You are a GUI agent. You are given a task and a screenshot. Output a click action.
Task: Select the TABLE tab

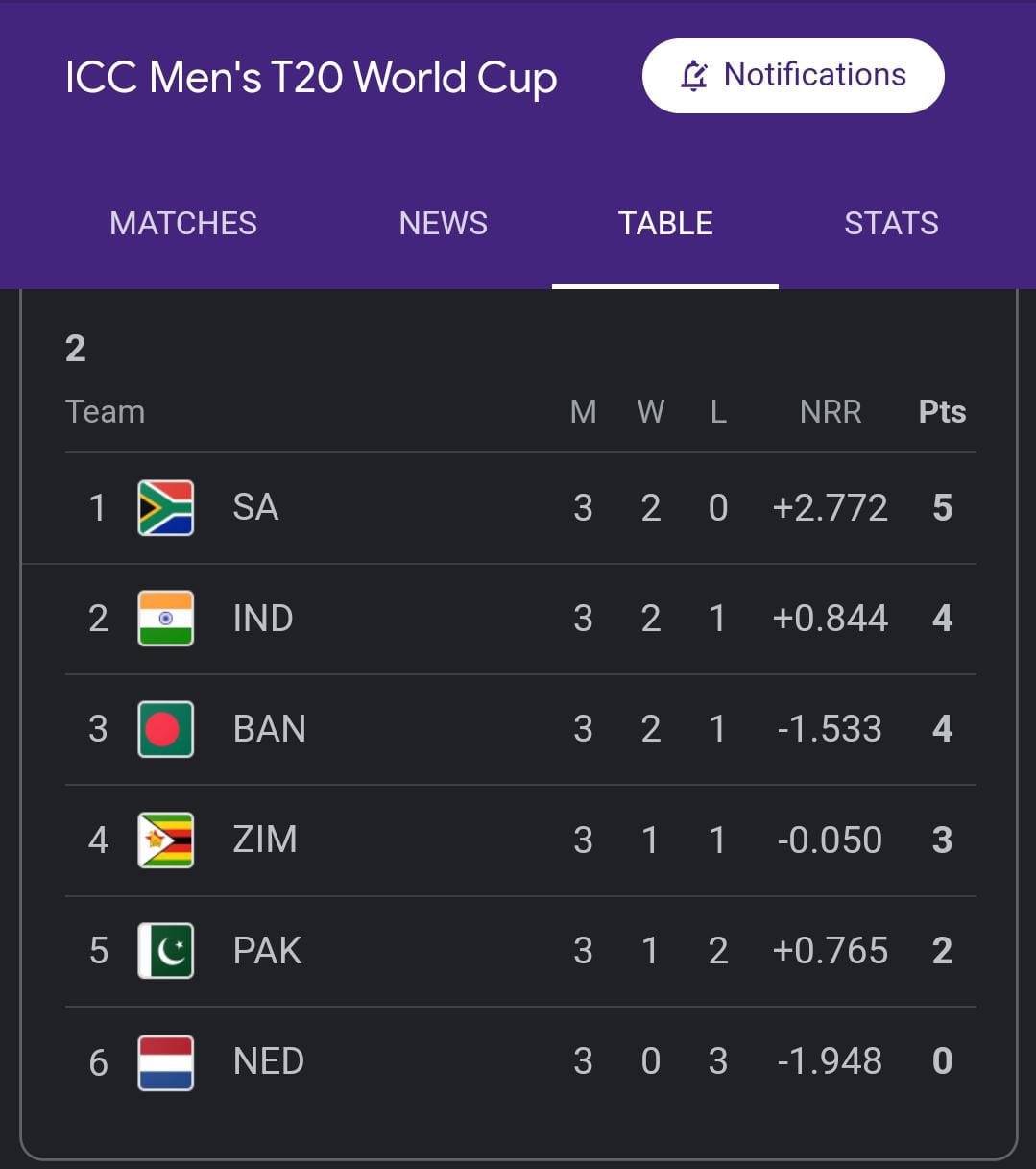664,224
